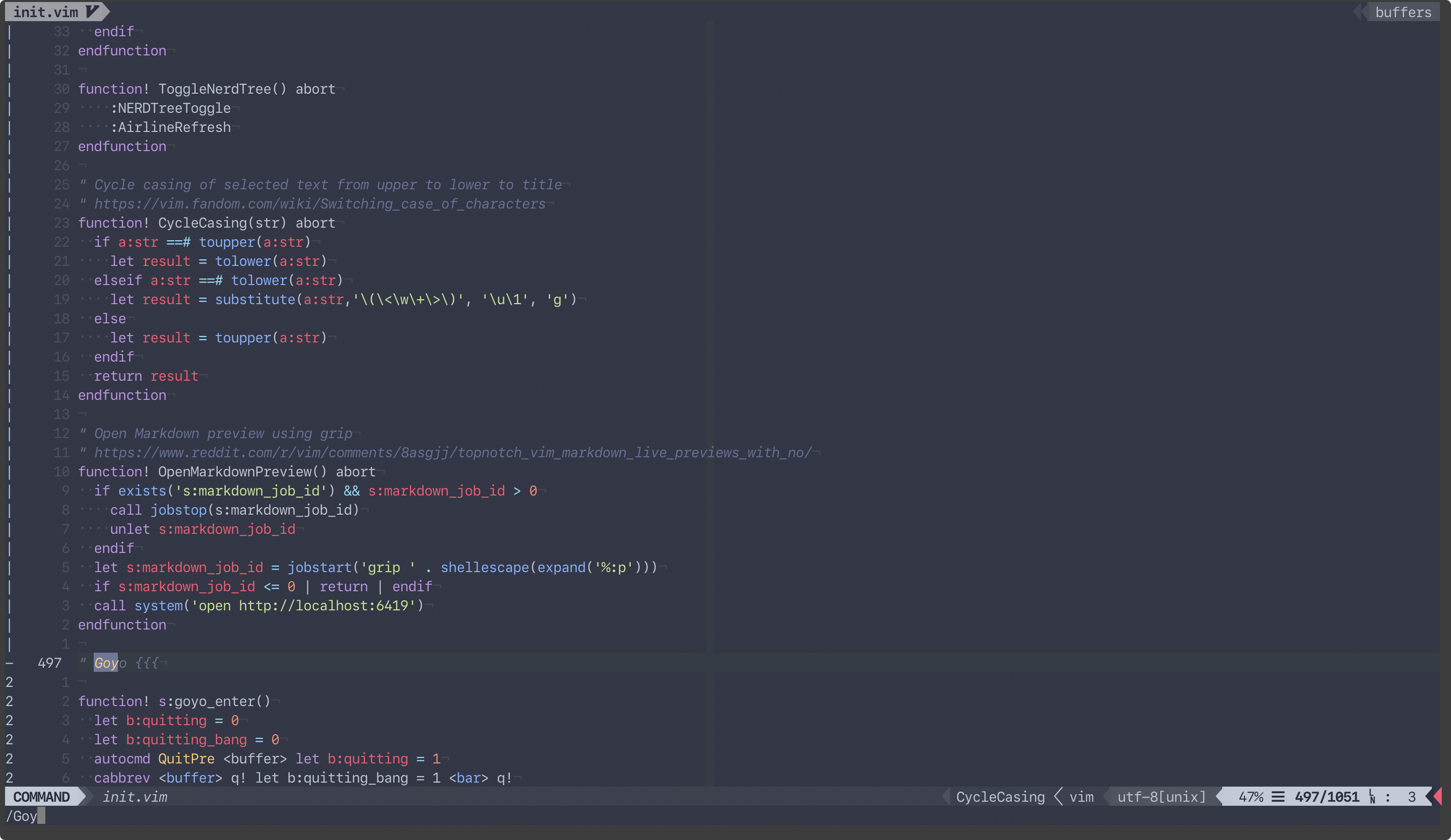1451x840 pixels.
Task: Open the buffers label at top right
Action: (x=1403, y=12)
